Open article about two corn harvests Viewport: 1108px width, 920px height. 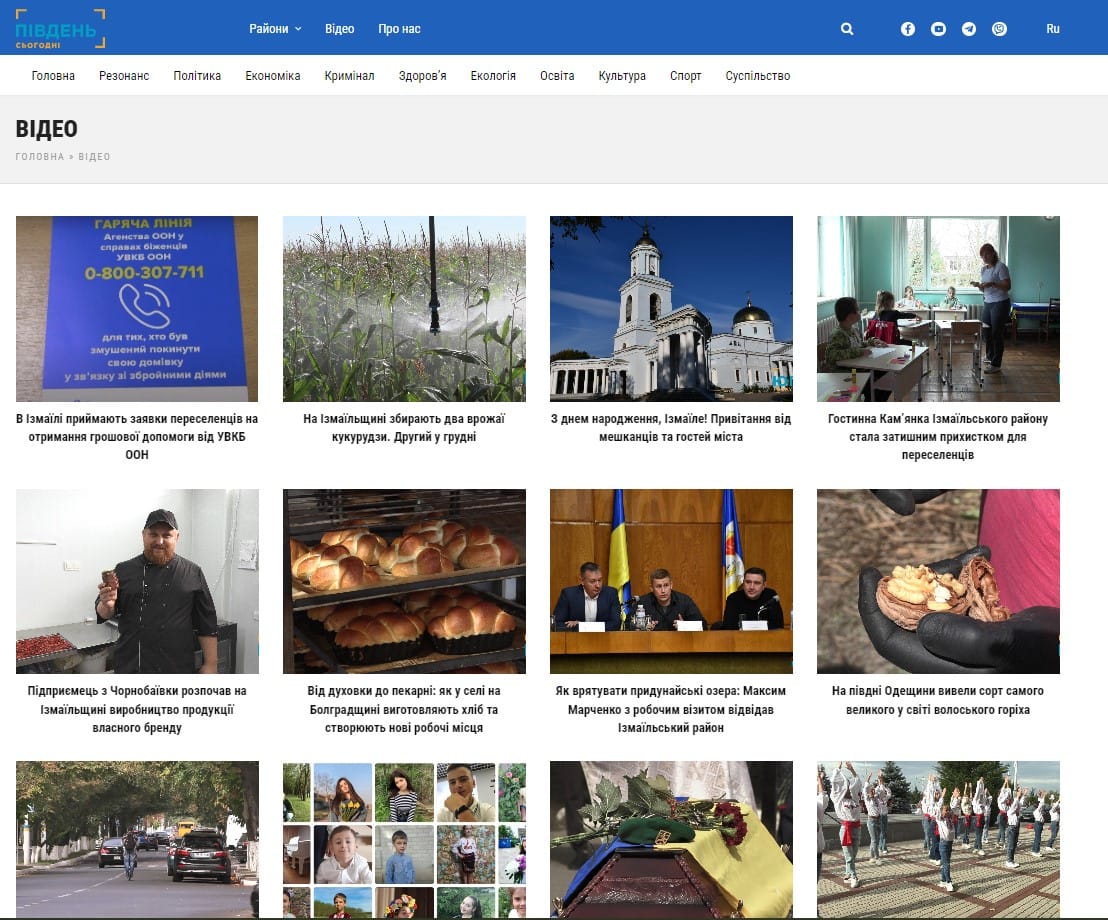click(x=404, y=427)
